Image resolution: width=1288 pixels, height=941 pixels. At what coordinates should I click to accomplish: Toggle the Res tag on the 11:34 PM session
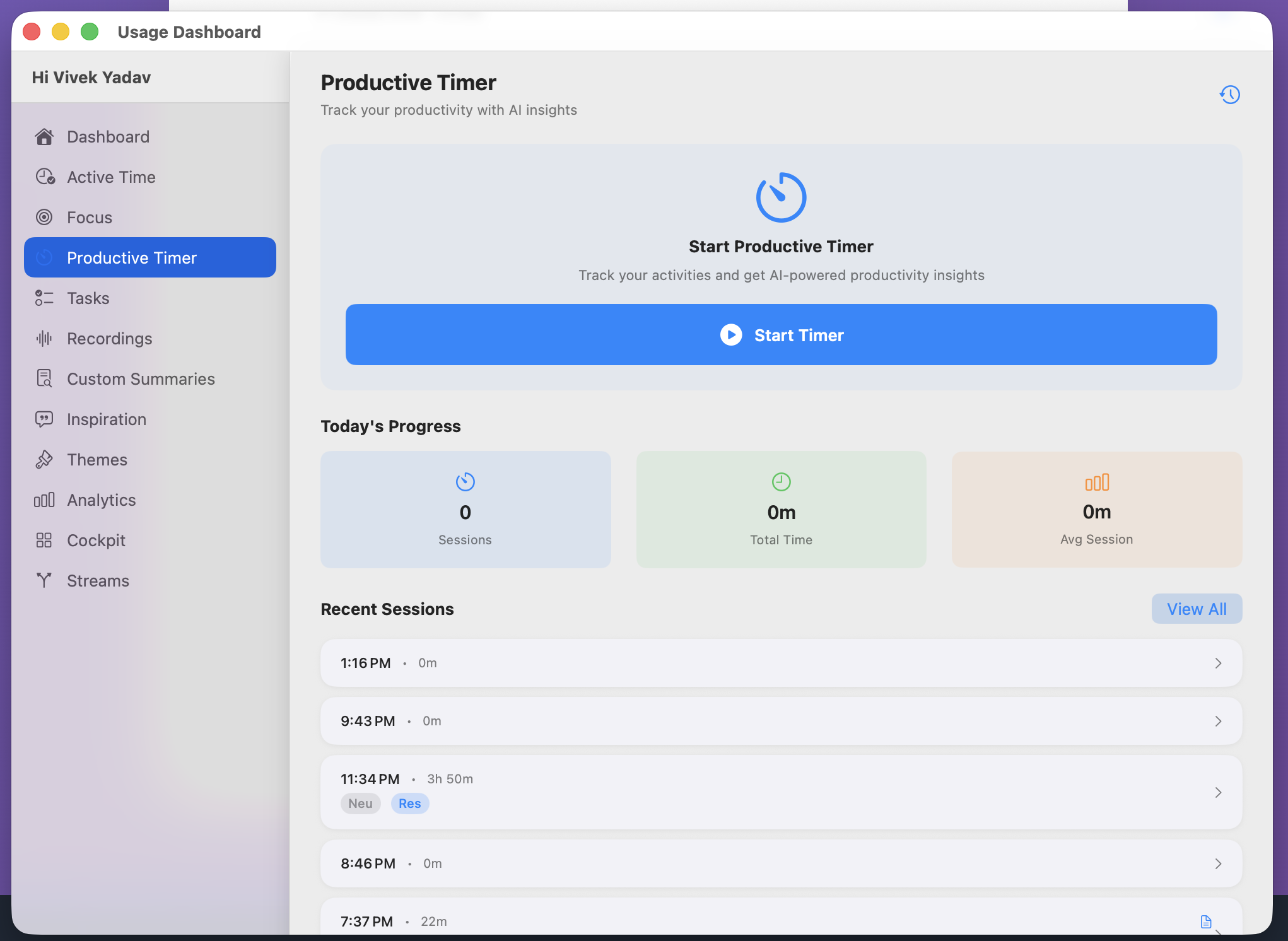(x=409, y=804)
